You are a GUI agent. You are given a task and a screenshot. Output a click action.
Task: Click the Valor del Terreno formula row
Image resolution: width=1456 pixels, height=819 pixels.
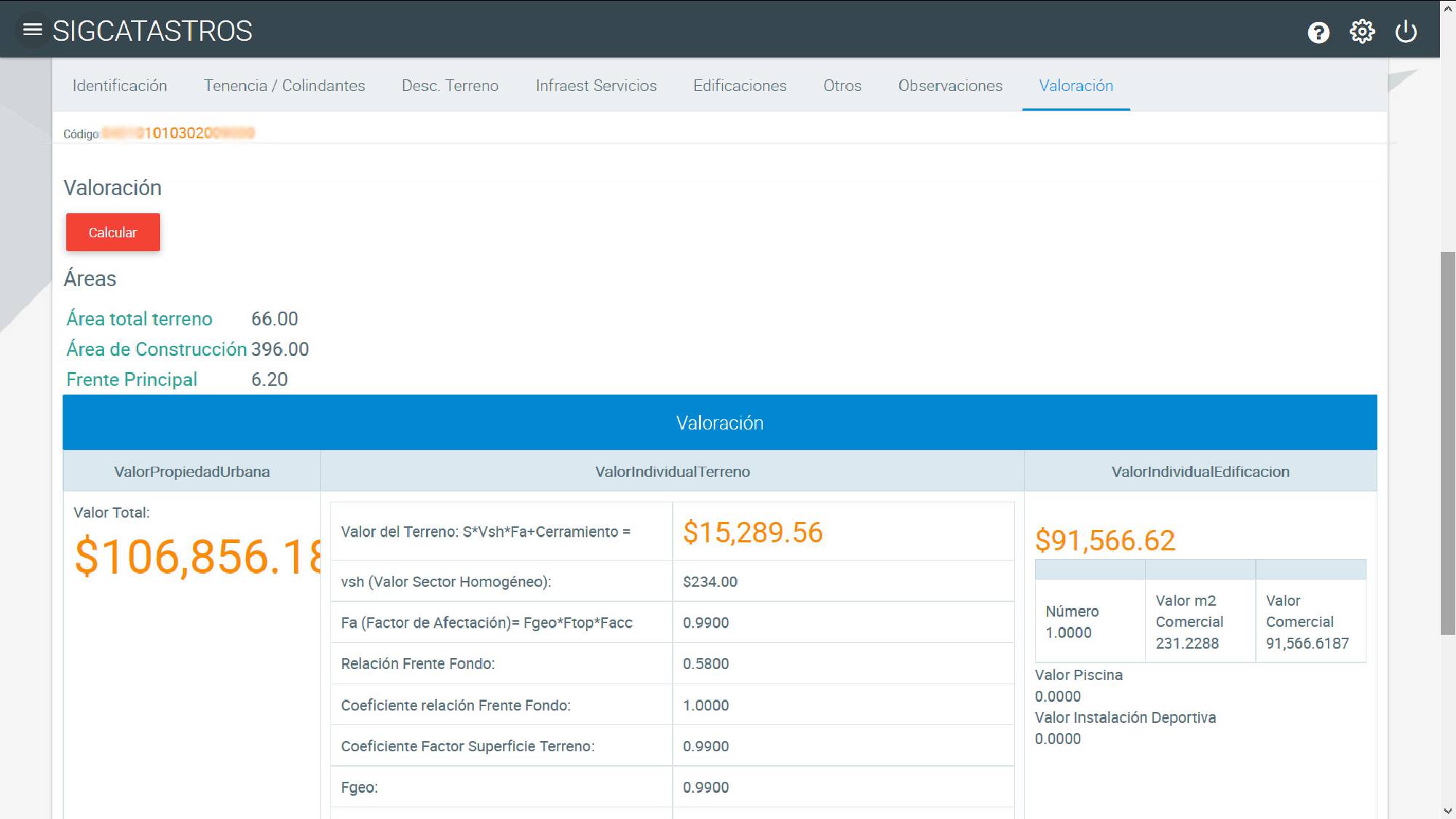tap(672, 531)
